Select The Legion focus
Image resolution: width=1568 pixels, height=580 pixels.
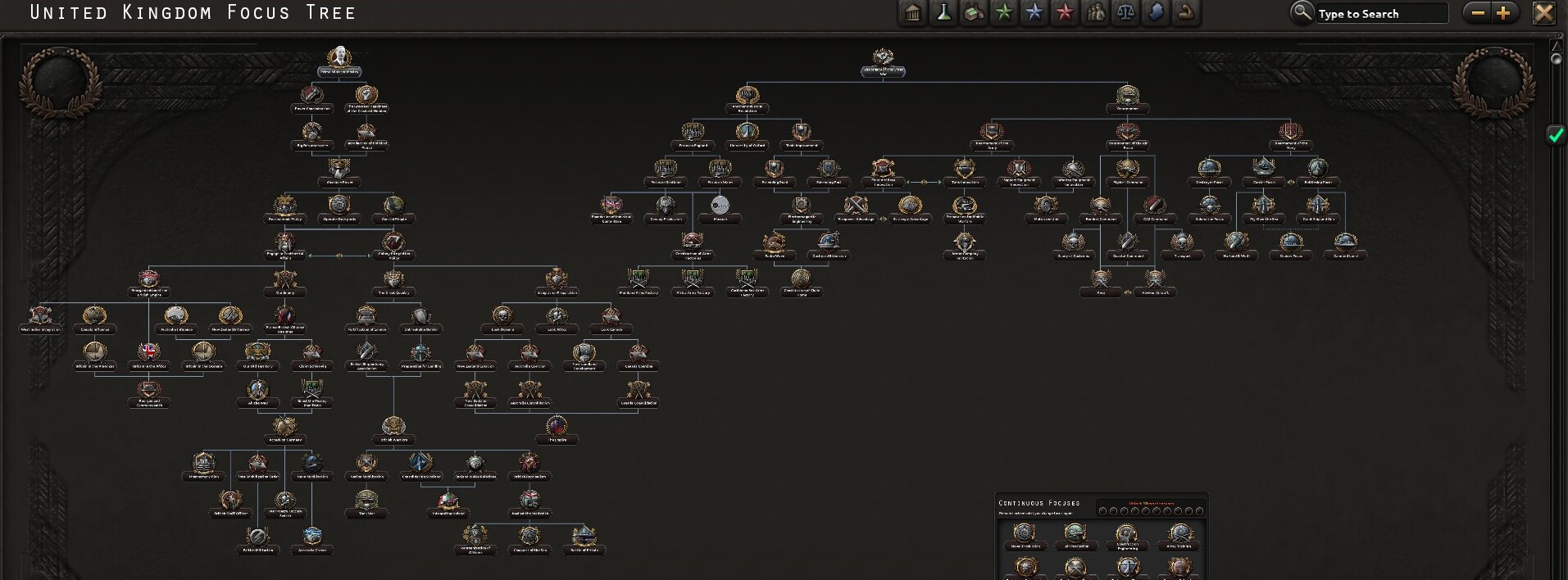[x=557, y=430]
